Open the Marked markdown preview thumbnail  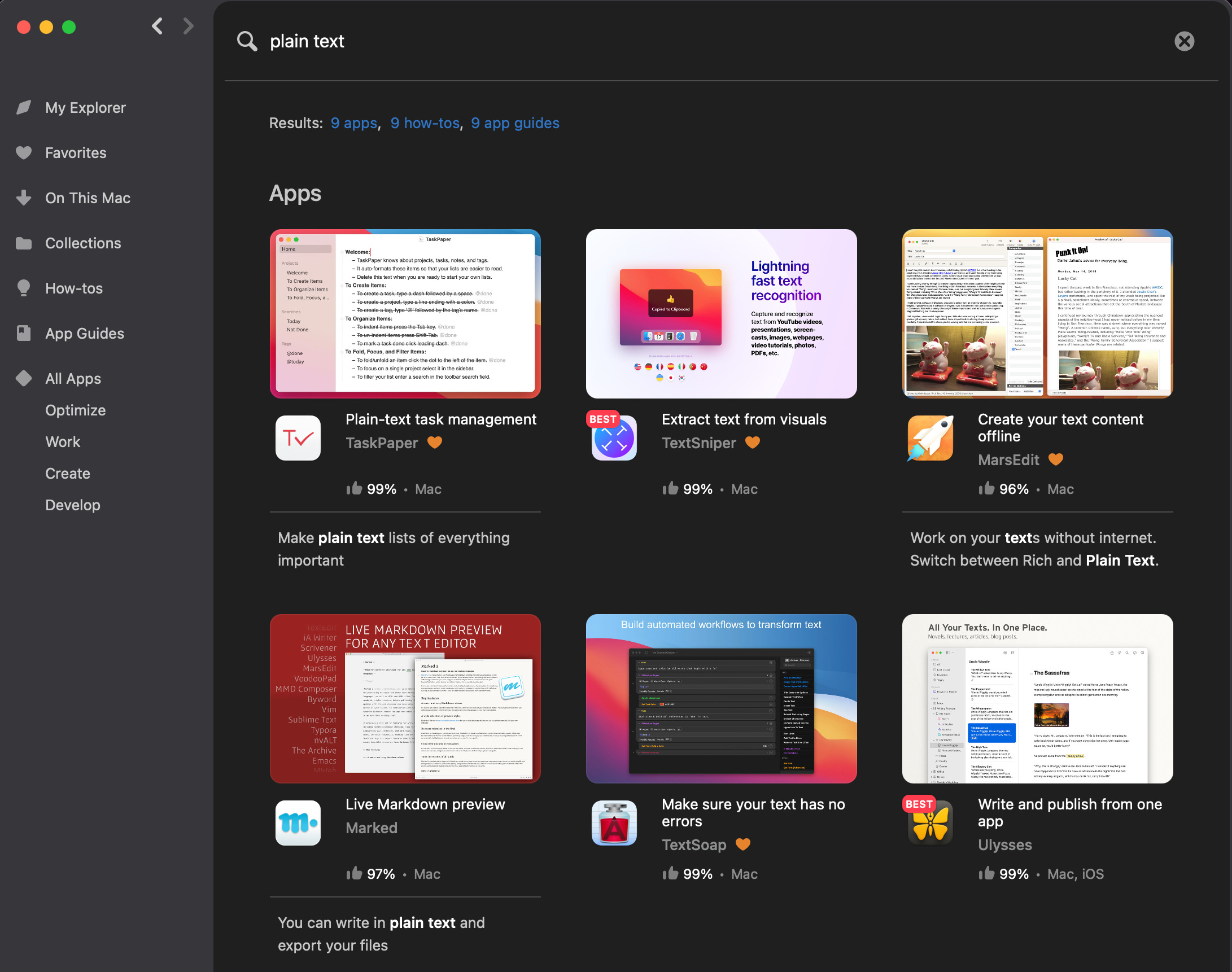tap(405, 698)
